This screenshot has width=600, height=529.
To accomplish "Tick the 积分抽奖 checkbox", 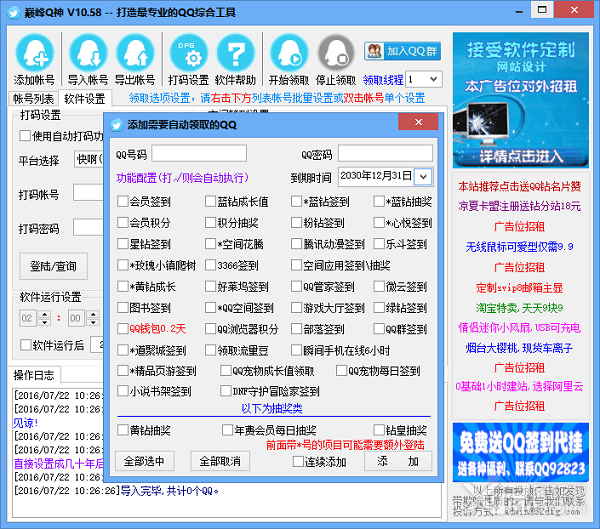I will 210,222.
